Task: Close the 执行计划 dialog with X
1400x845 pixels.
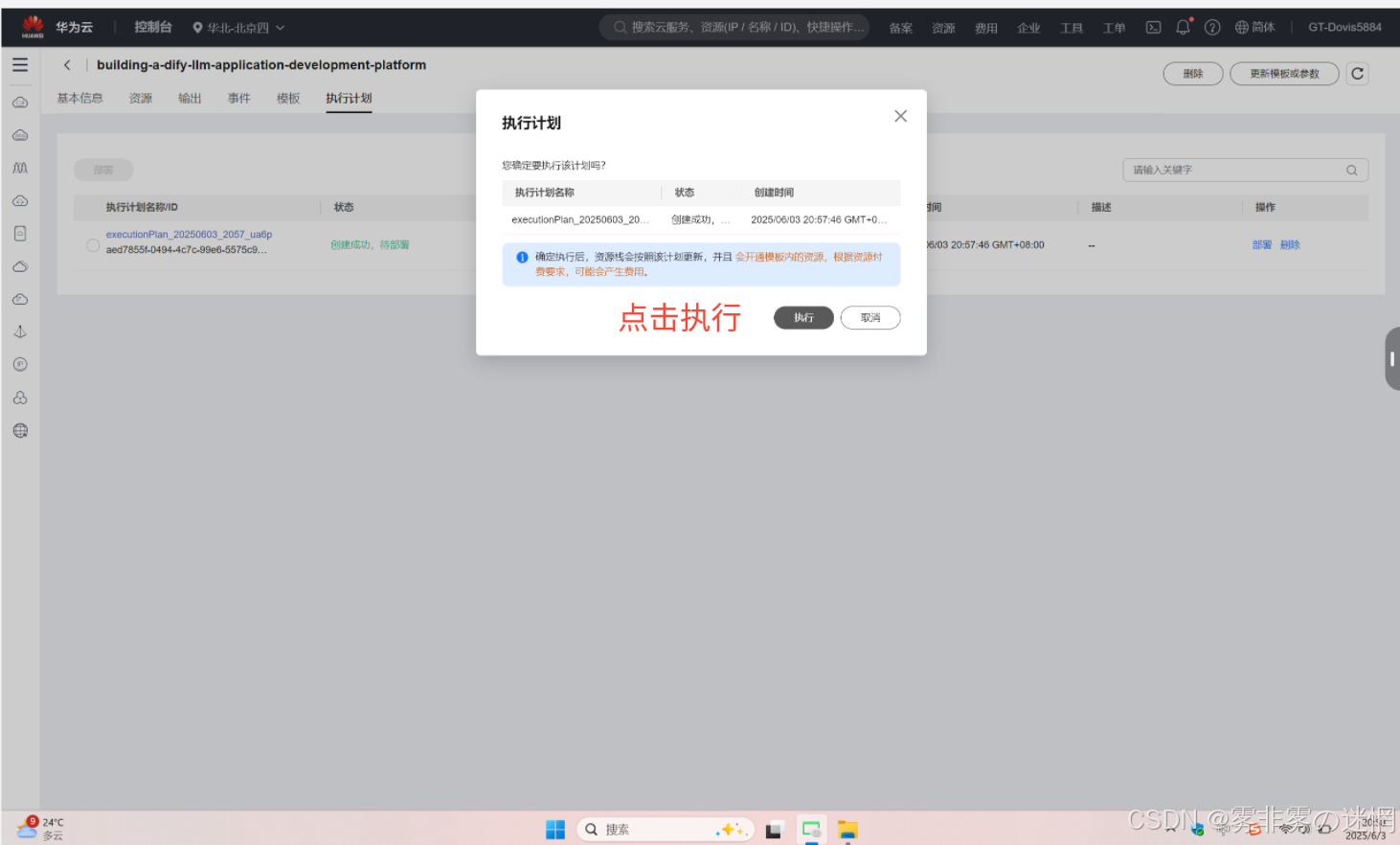Action: 900,116
